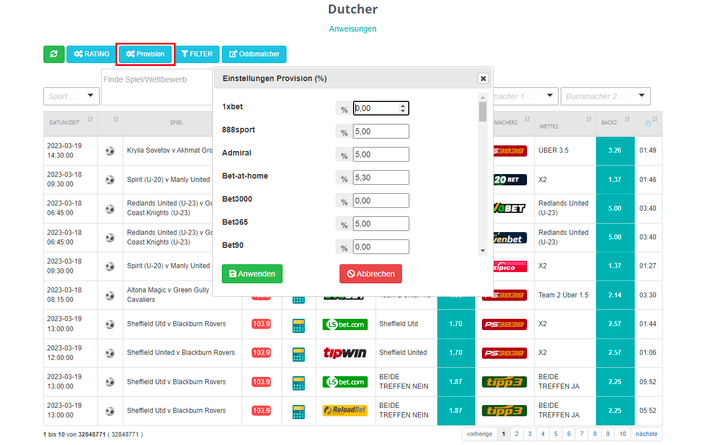This screenshot has height=445, width=719.
Task: Edit the 1xbet commission field
Action: coord(381,108)
